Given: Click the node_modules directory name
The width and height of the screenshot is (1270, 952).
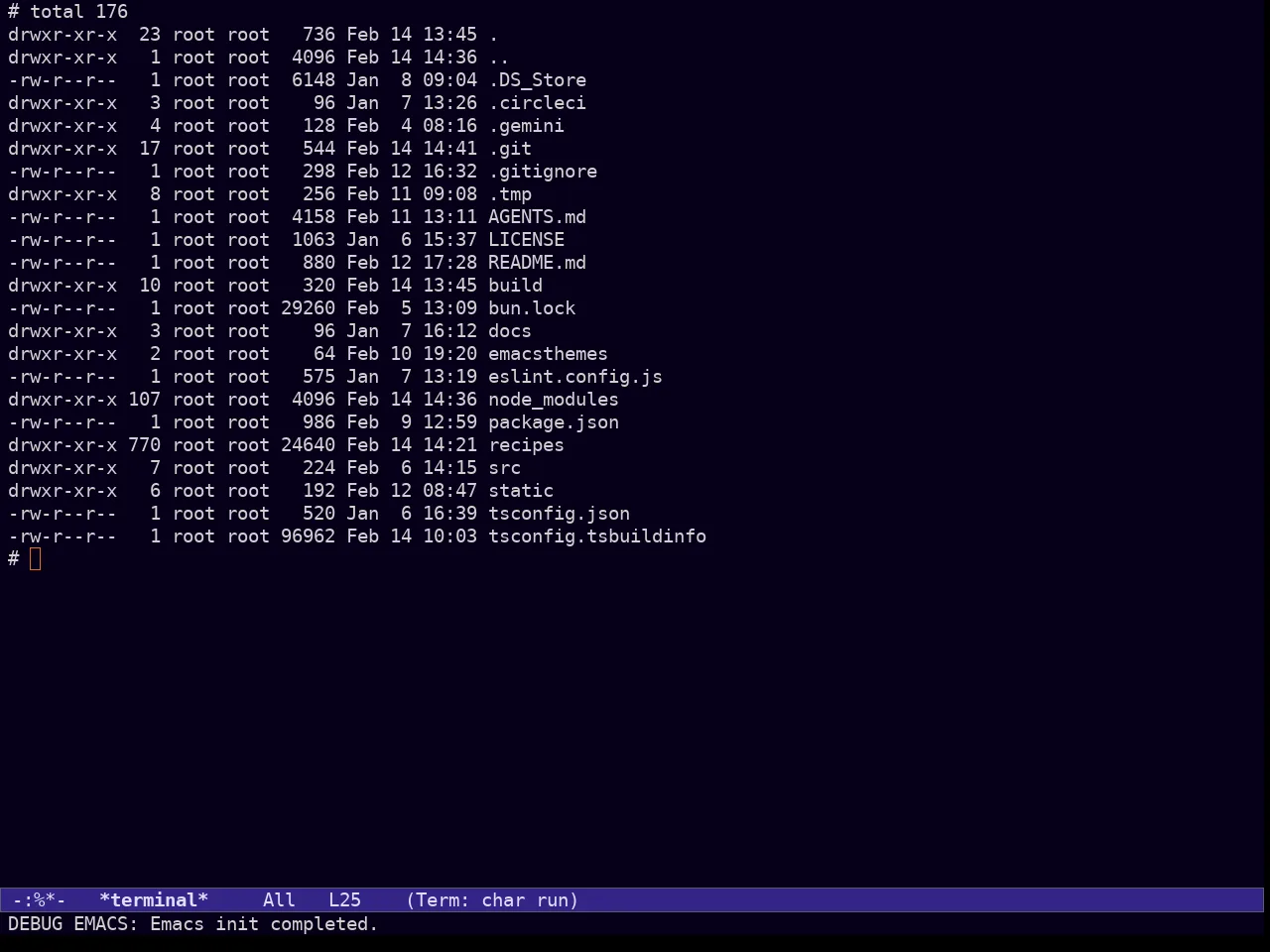Looking at the screenshot, I should click(554, 400).
